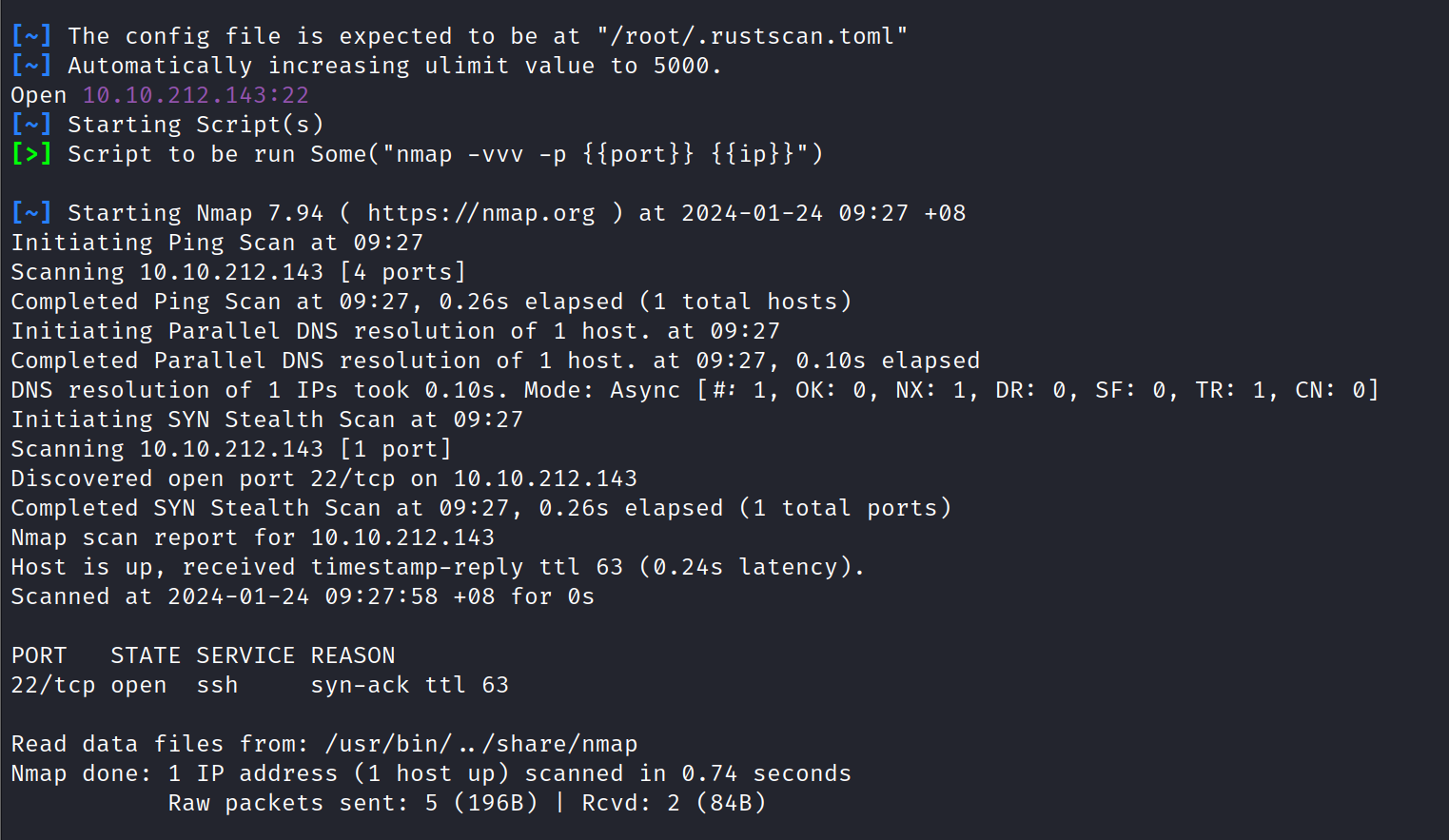Click the [~] marker before "Starting Nmap 7.94"

click(31, 213)
